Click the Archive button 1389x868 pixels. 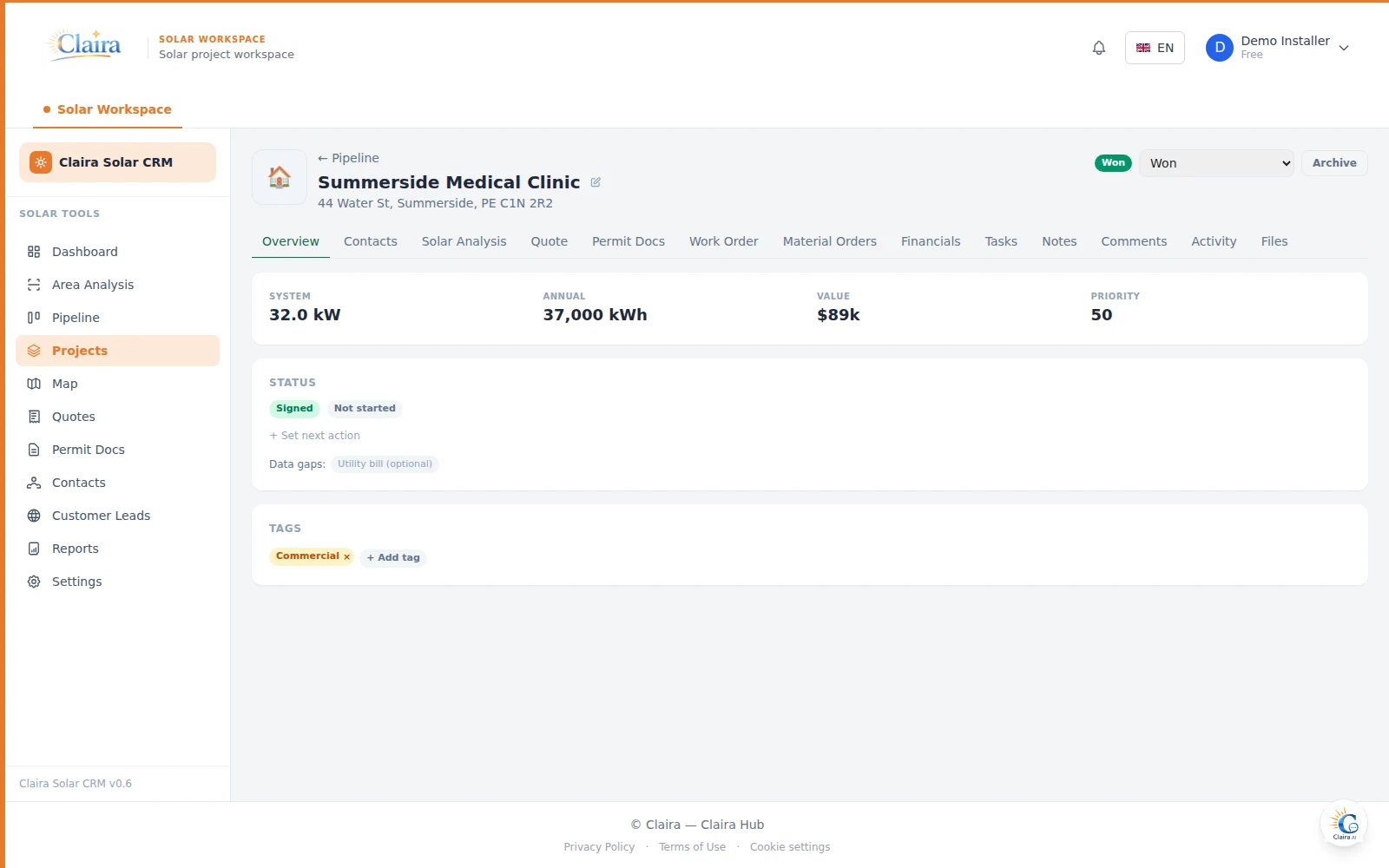1334,163
